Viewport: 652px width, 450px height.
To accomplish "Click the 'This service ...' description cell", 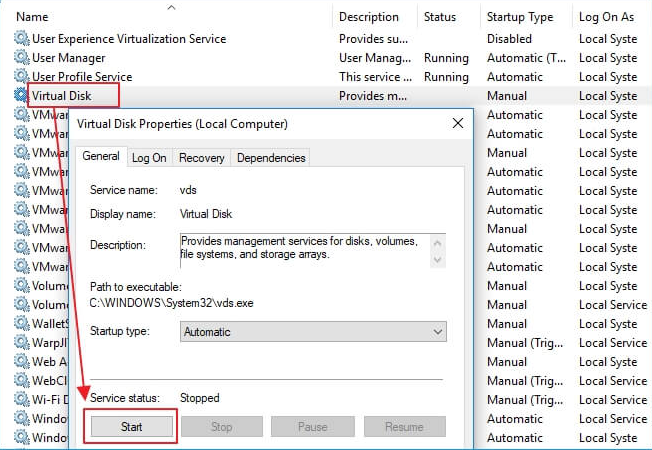I will pyautogui.click(x=375, y=77).
